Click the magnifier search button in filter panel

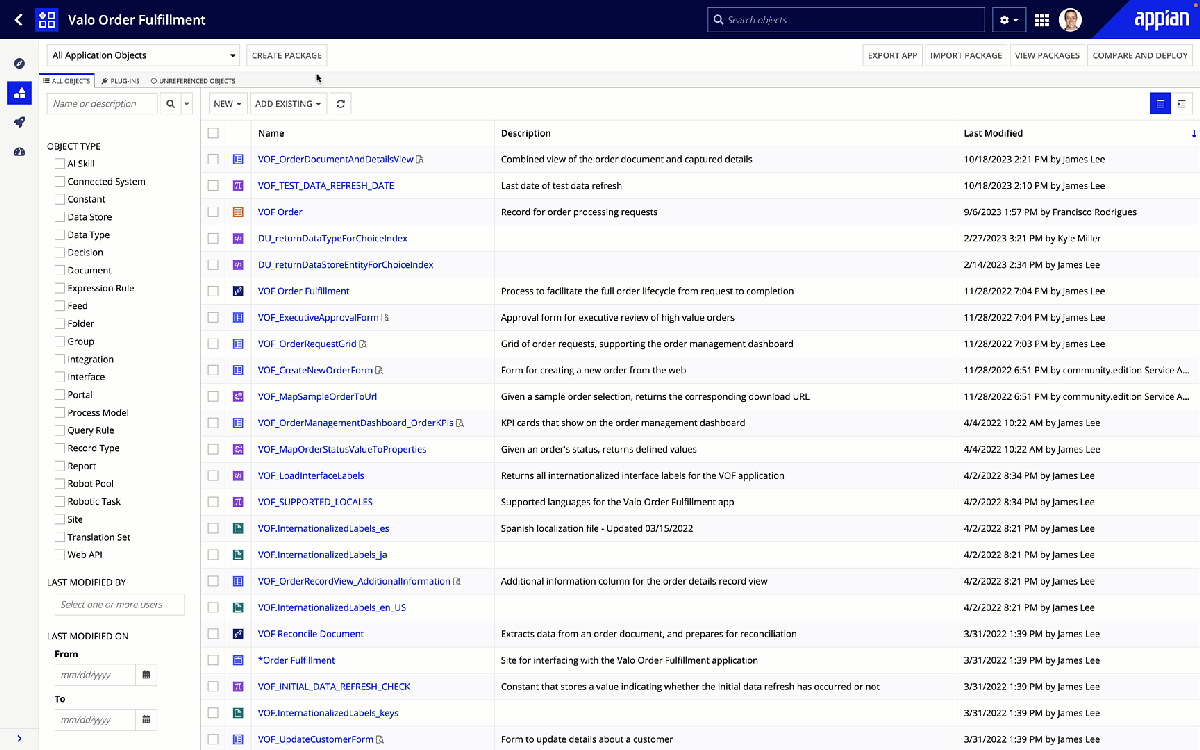(x=170, y=103)
